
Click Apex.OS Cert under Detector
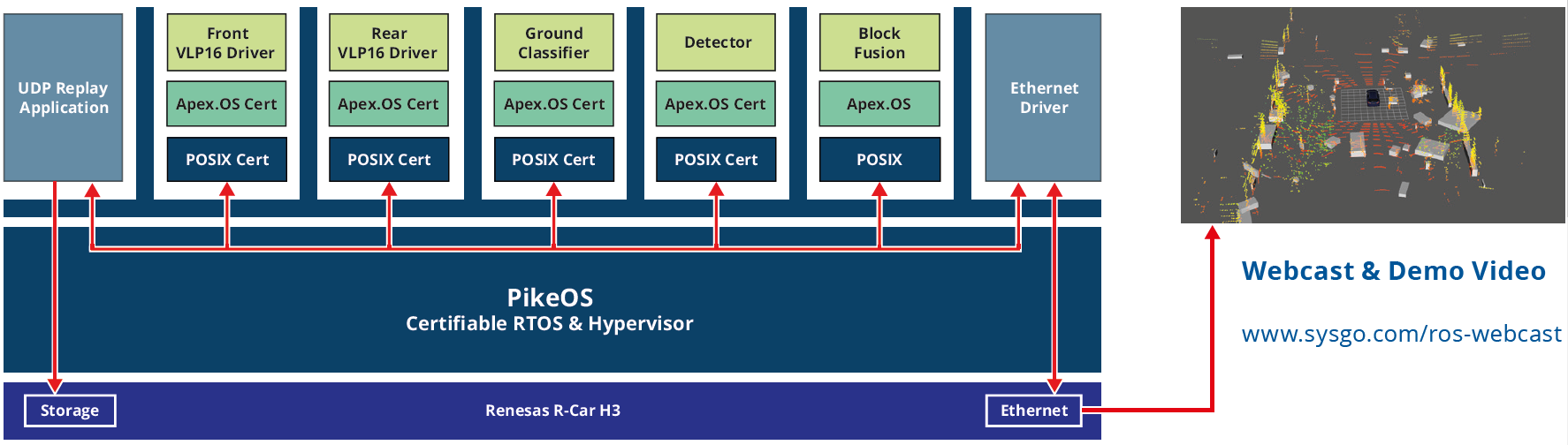[x=716, y=103]
